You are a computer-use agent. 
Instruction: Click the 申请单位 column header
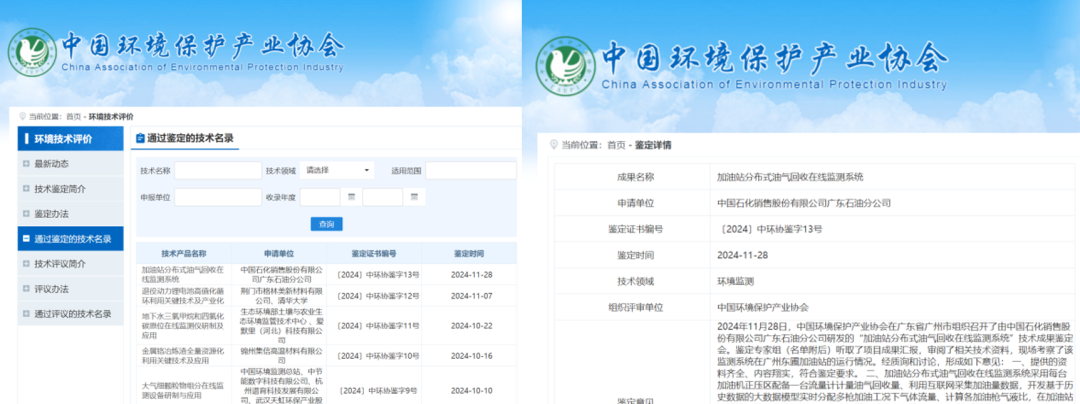[x=278, y=253]
